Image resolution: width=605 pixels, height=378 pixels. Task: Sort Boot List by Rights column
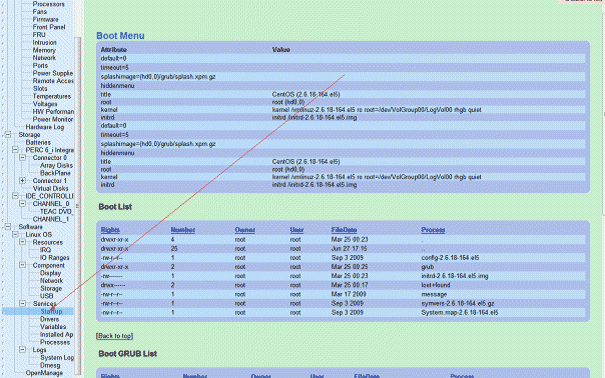pyautogui.click(x=110, y=230)
